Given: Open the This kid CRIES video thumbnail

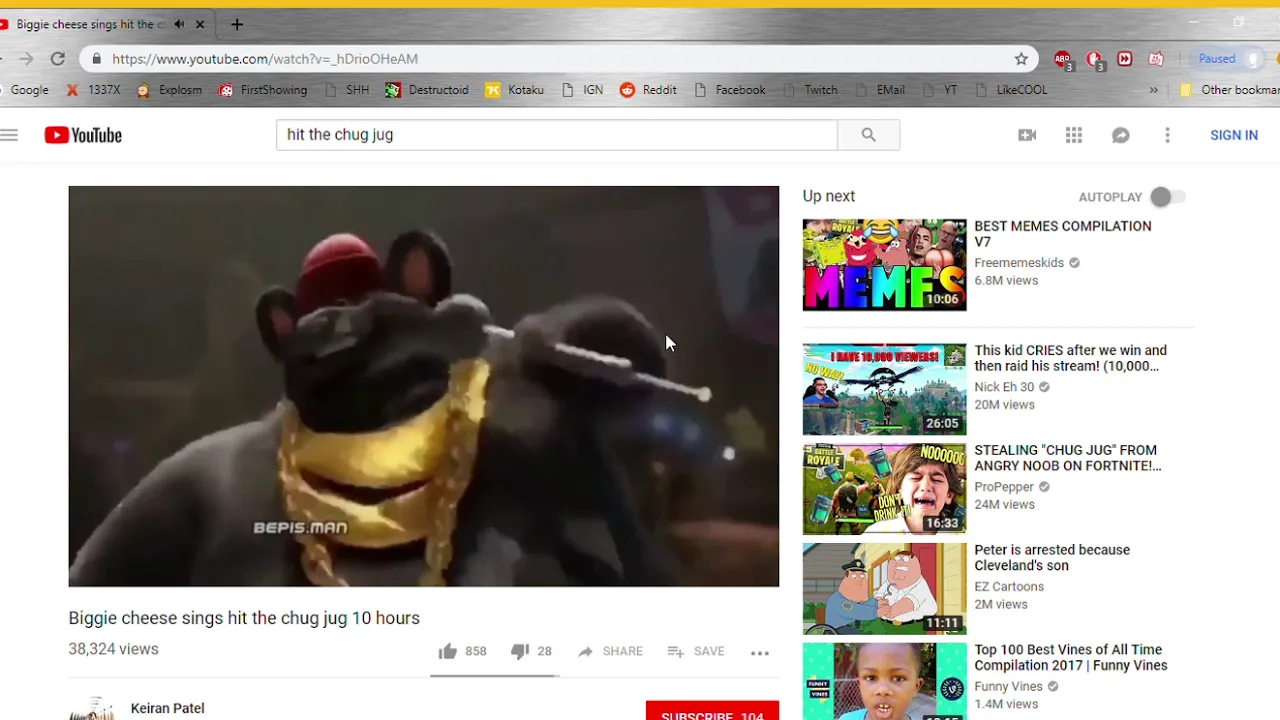Looking at the screenshot, I should point(884,389).
